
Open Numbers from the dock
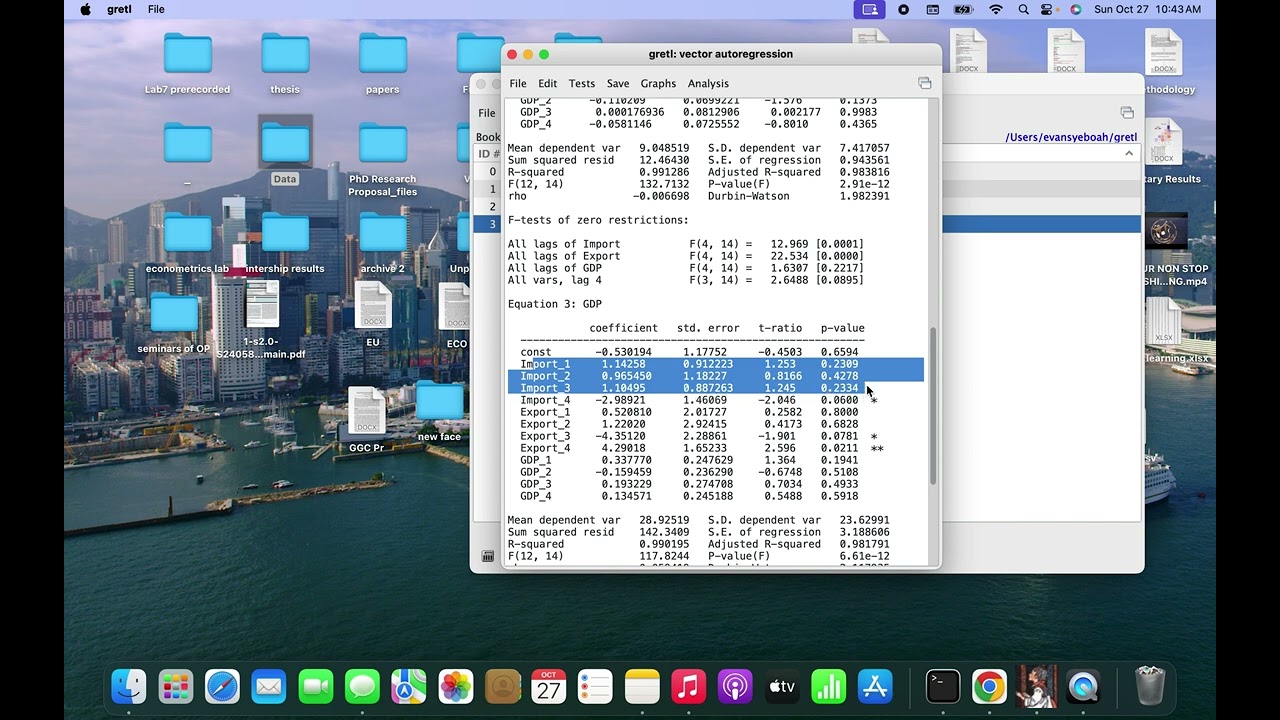[x=829, y=687]
